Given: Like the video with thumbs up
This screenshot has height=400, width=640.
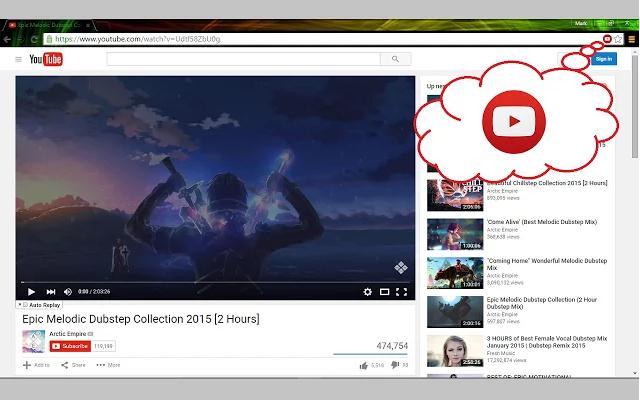Looking at the screenshot, I should click(364, 365).
